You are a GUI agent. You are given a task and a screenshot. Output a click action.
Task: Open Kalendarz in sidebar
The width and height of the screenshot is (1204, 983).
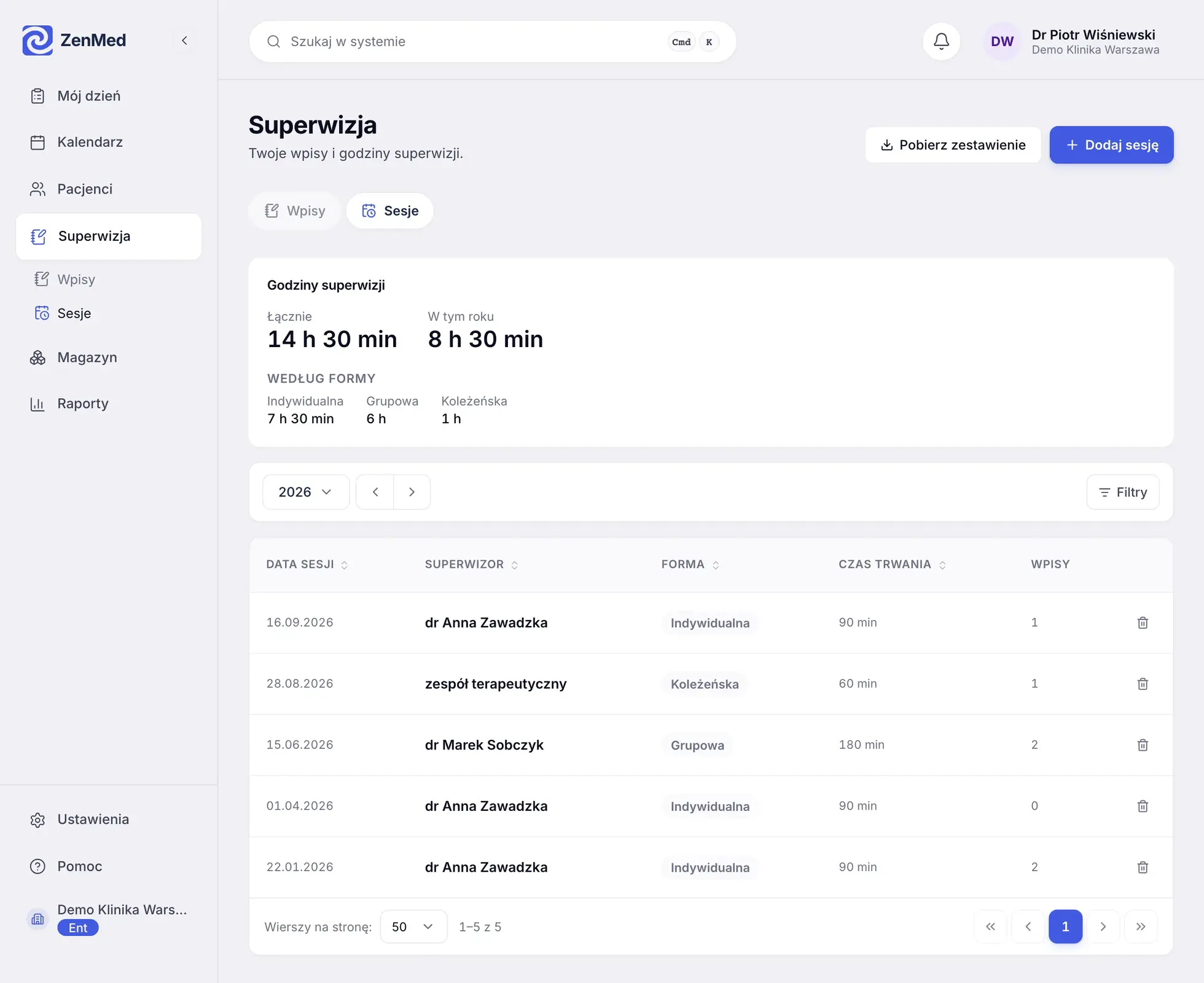click(x=109, y=142)
